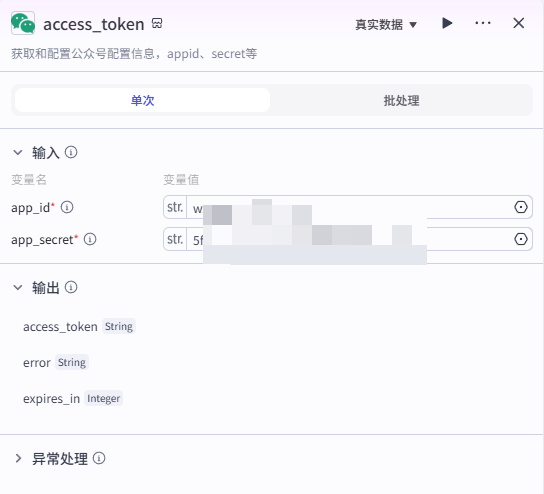Click the 变量名 column header
Viewport: 544px width, 494px height.
pos(29,180)
